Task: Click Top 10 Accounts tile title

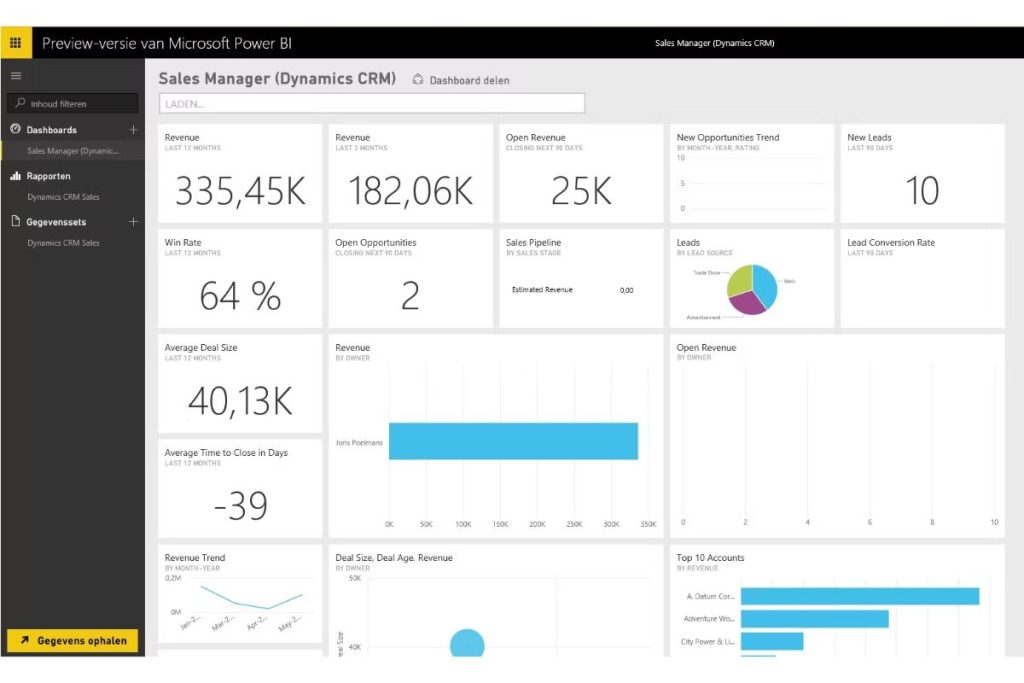Action: [710, 558]
